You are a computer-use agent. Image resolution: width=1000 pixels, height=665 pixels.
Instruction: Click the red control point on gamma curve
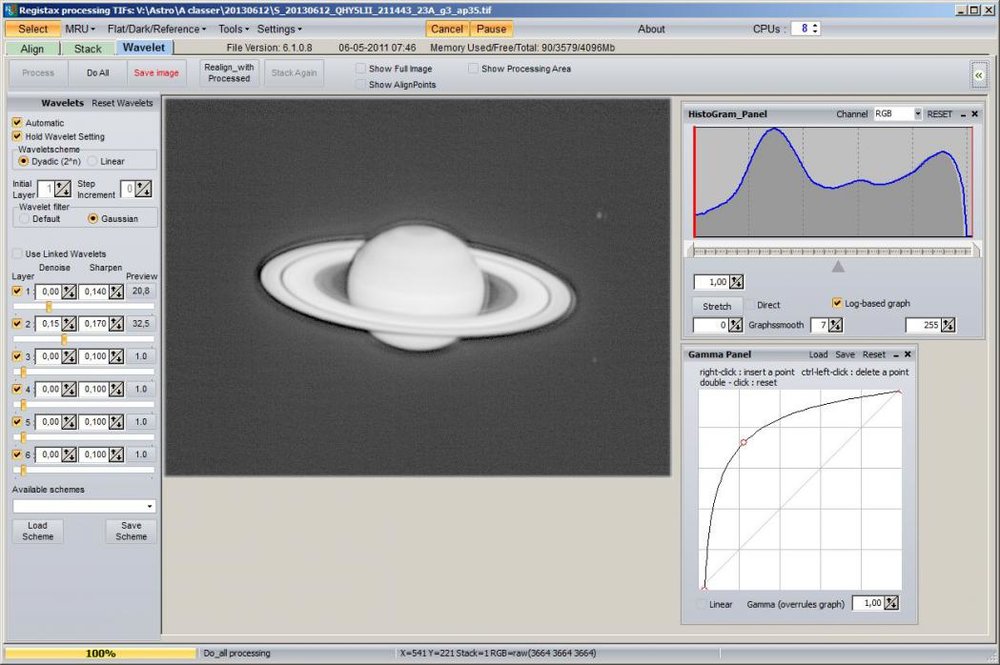point(743,441)
